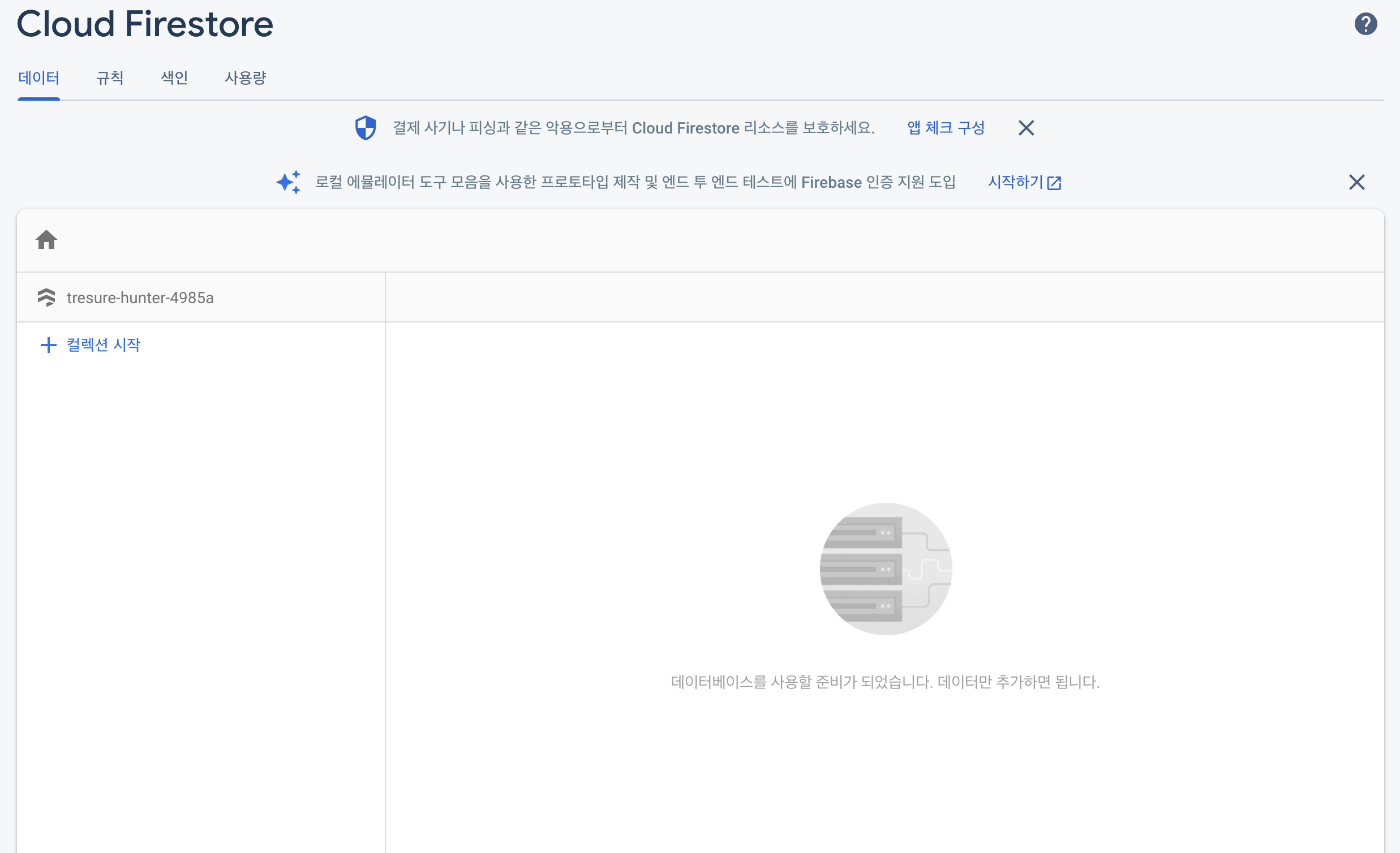The width and height of the screenshot is (1400, 853).
Task: Dismiss the App Check protection banner
Action: tap(1025, 128)
